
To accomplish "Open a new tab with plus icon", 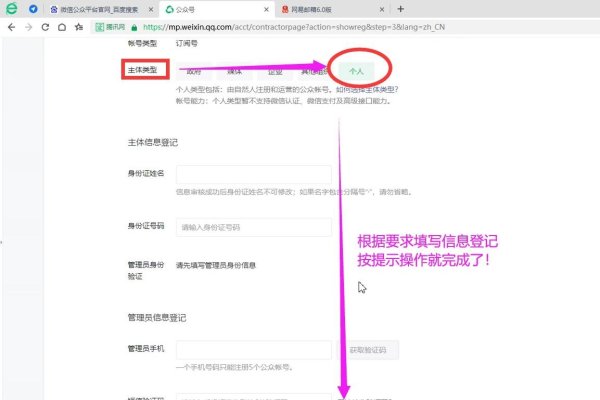I will (400, 9).
